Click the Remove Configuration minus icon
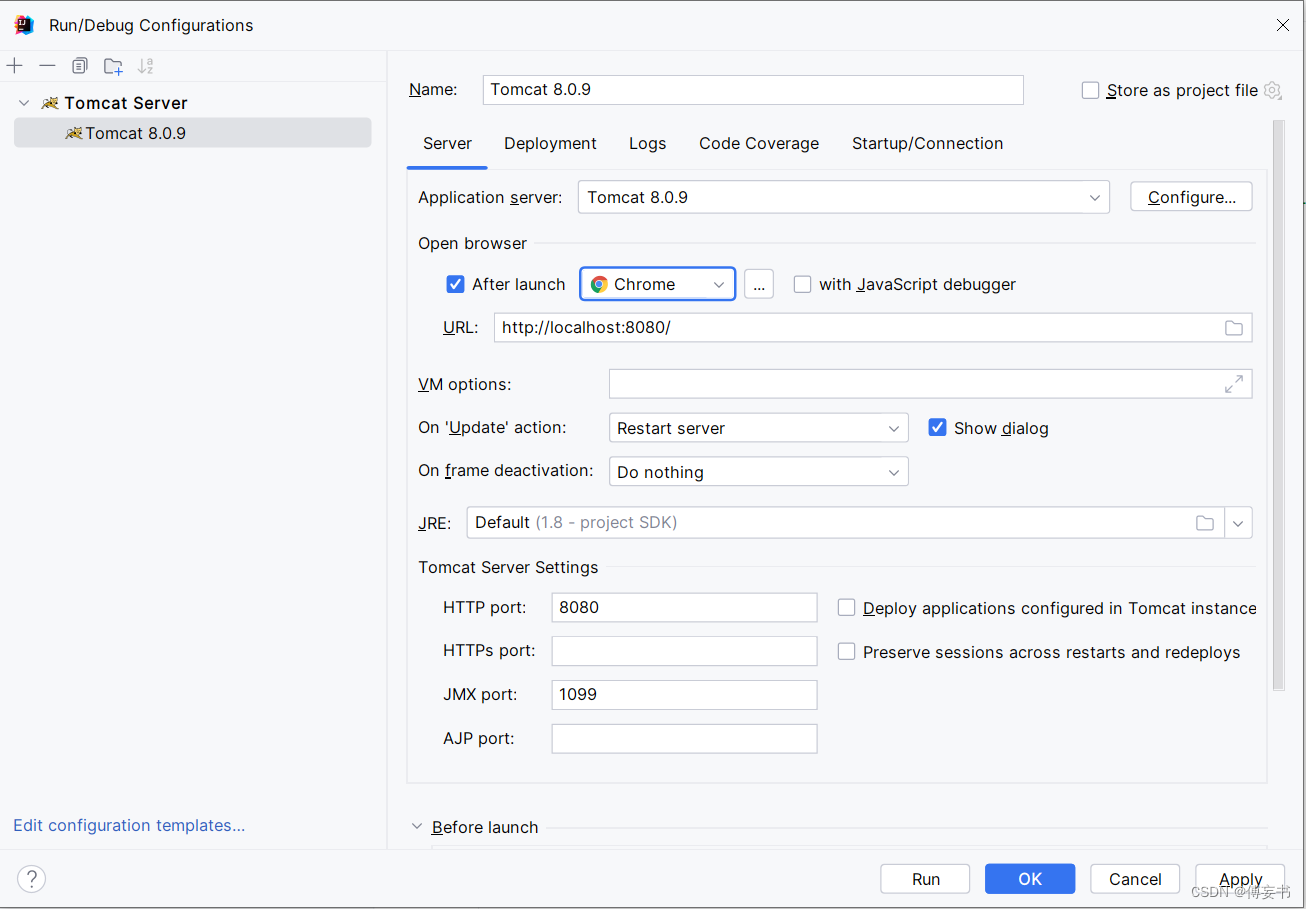This screenshot has width=1306, height=909. (47, 66)
